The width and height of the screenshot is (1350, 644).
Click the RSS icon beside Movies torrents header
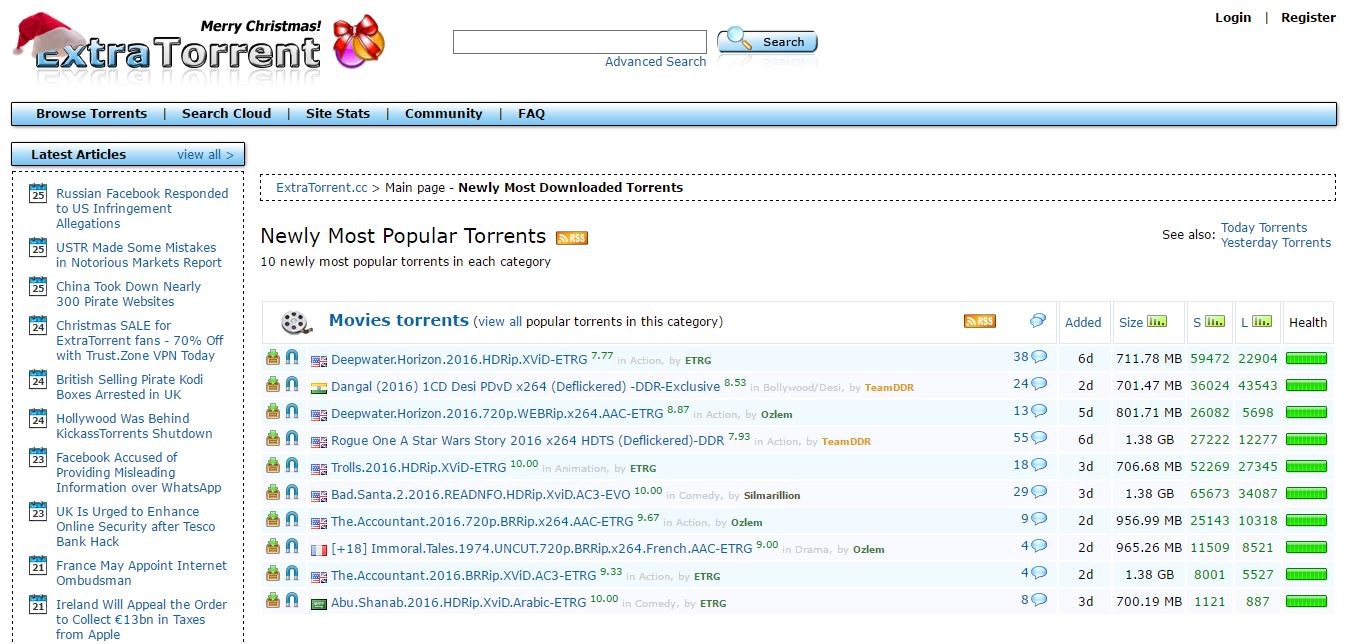[x=978, y=321]
